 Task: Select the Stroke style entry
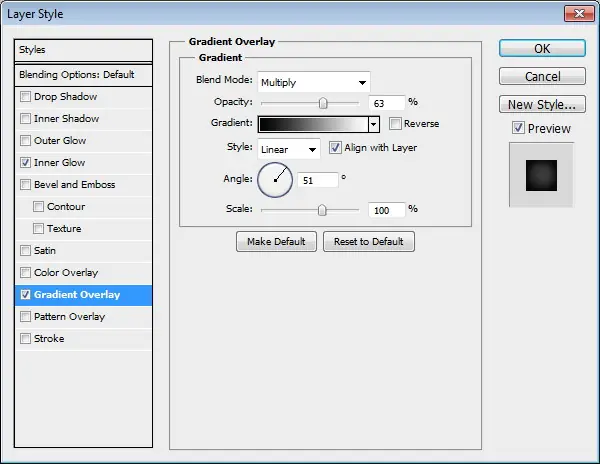pos(49,339)
